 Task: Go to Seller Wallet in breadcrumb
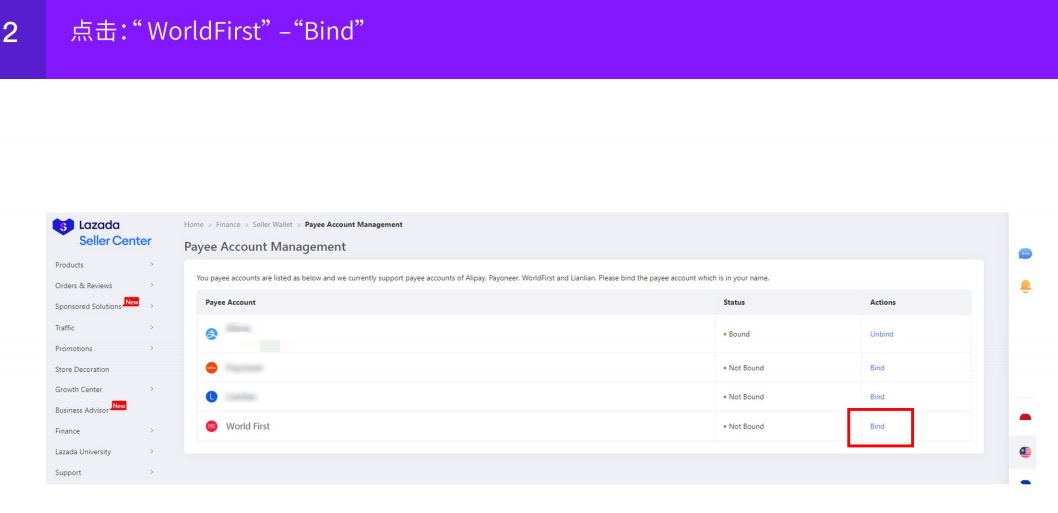(273, 225)
